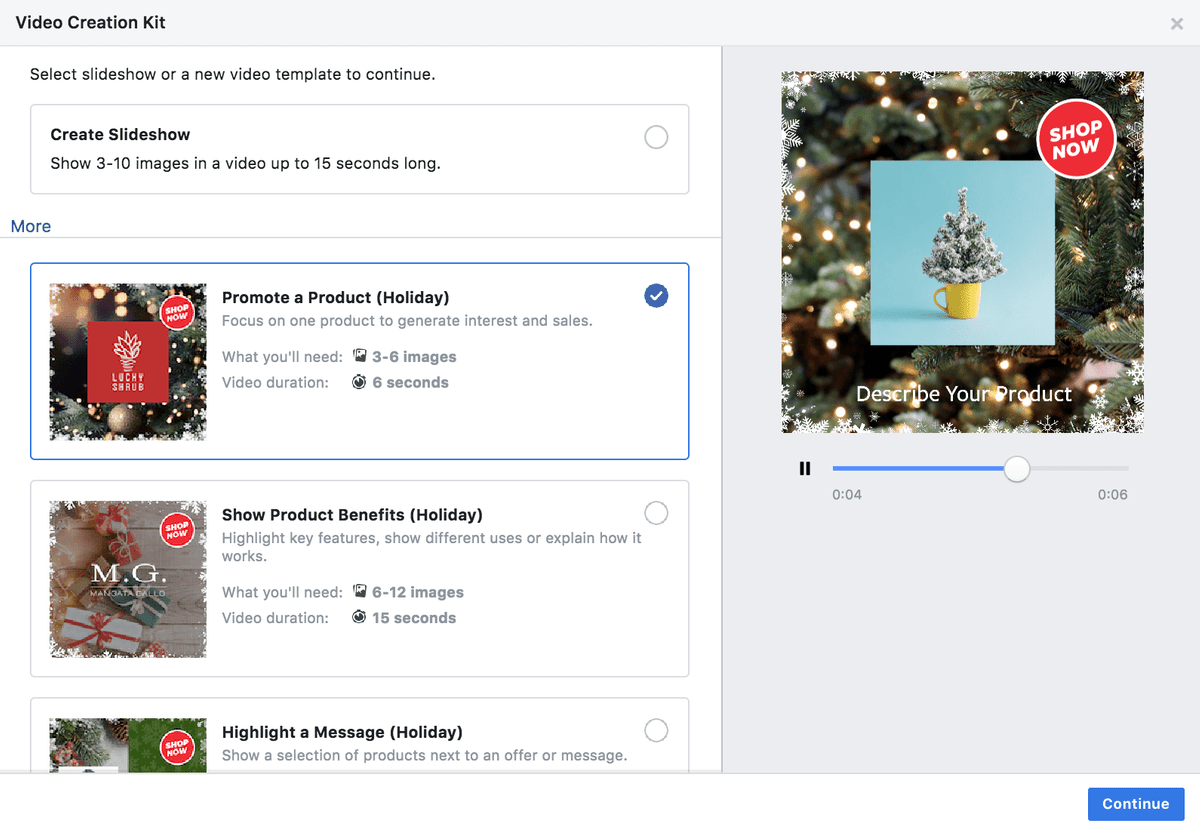The height and width of the screenshot is (835, 1200).
Task: Click the tree-in-mug product image in preview
Action: click(962, 253)
